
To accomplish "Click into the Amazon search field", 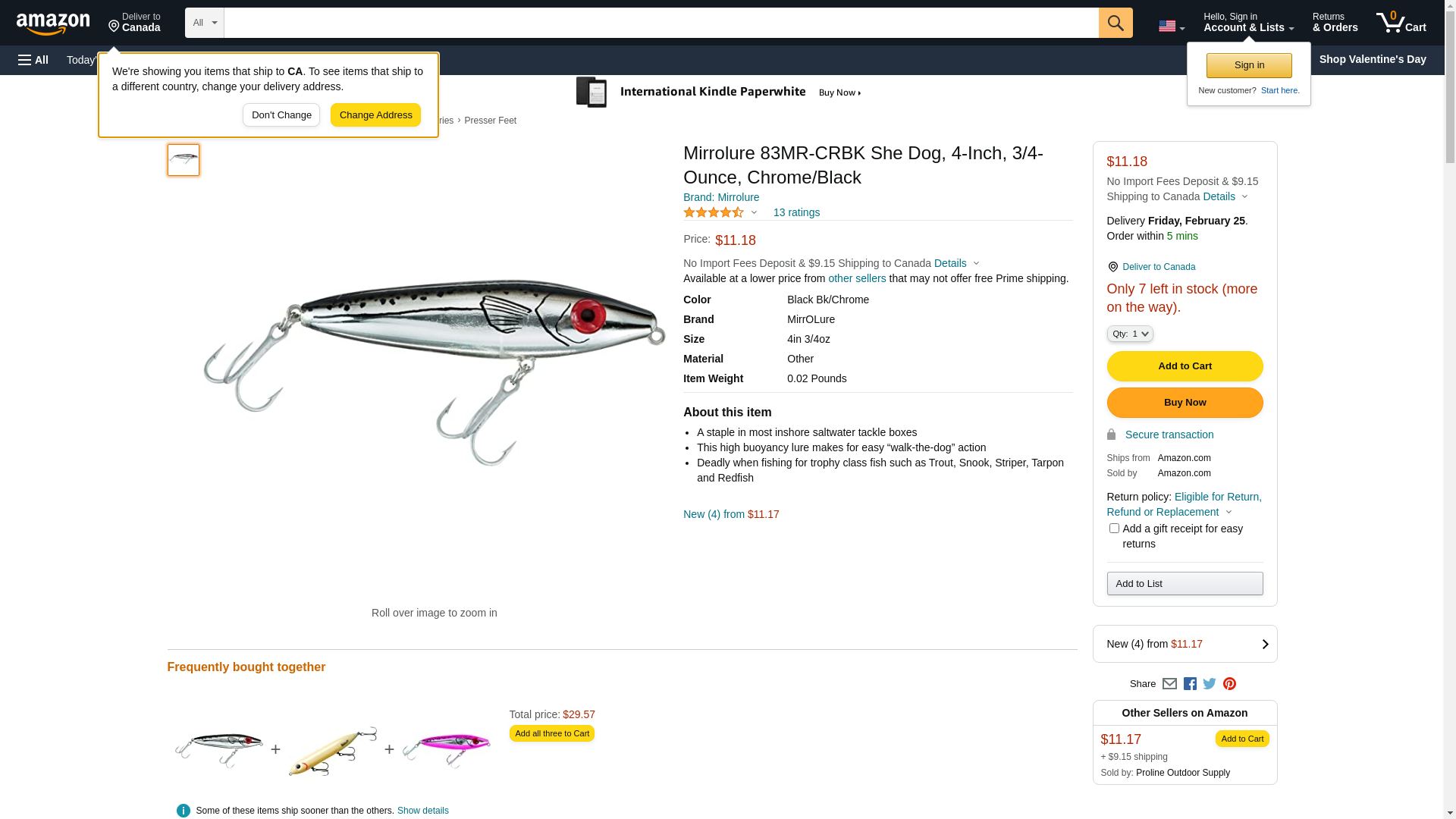I will pos(661,23).
